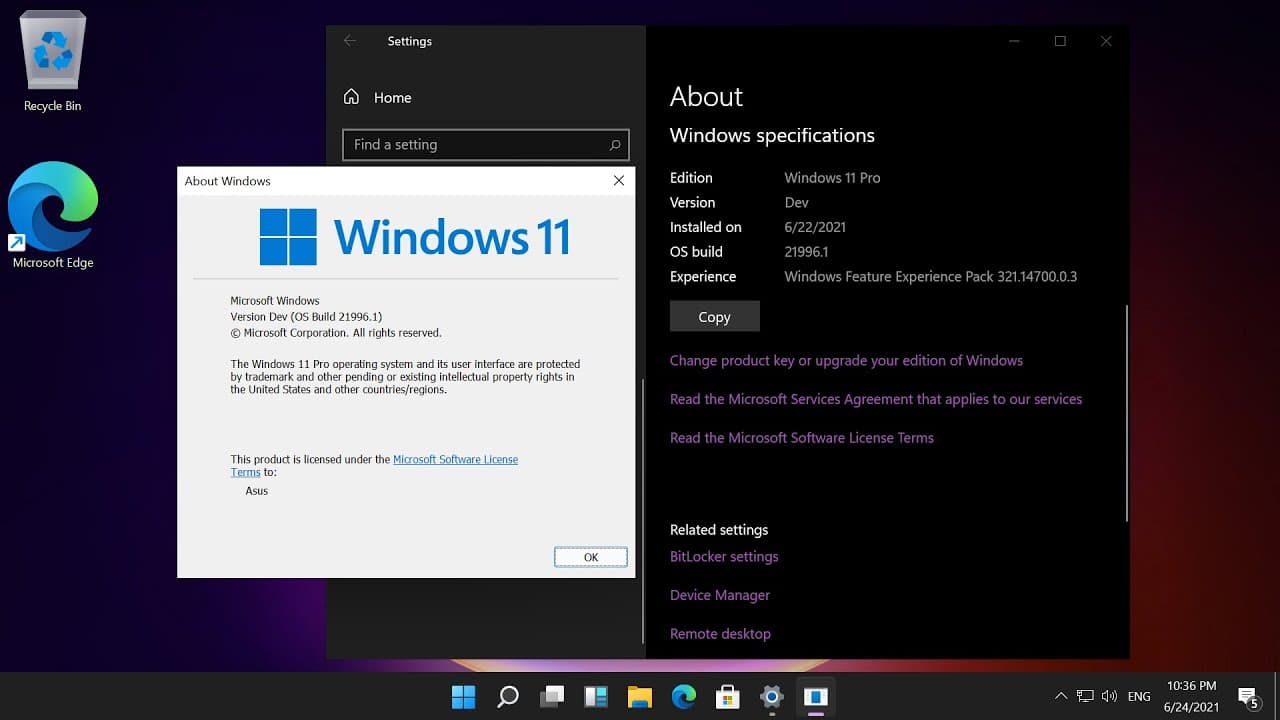Open the Device Manager link
1280x720 pixels.
coord(720,595)
